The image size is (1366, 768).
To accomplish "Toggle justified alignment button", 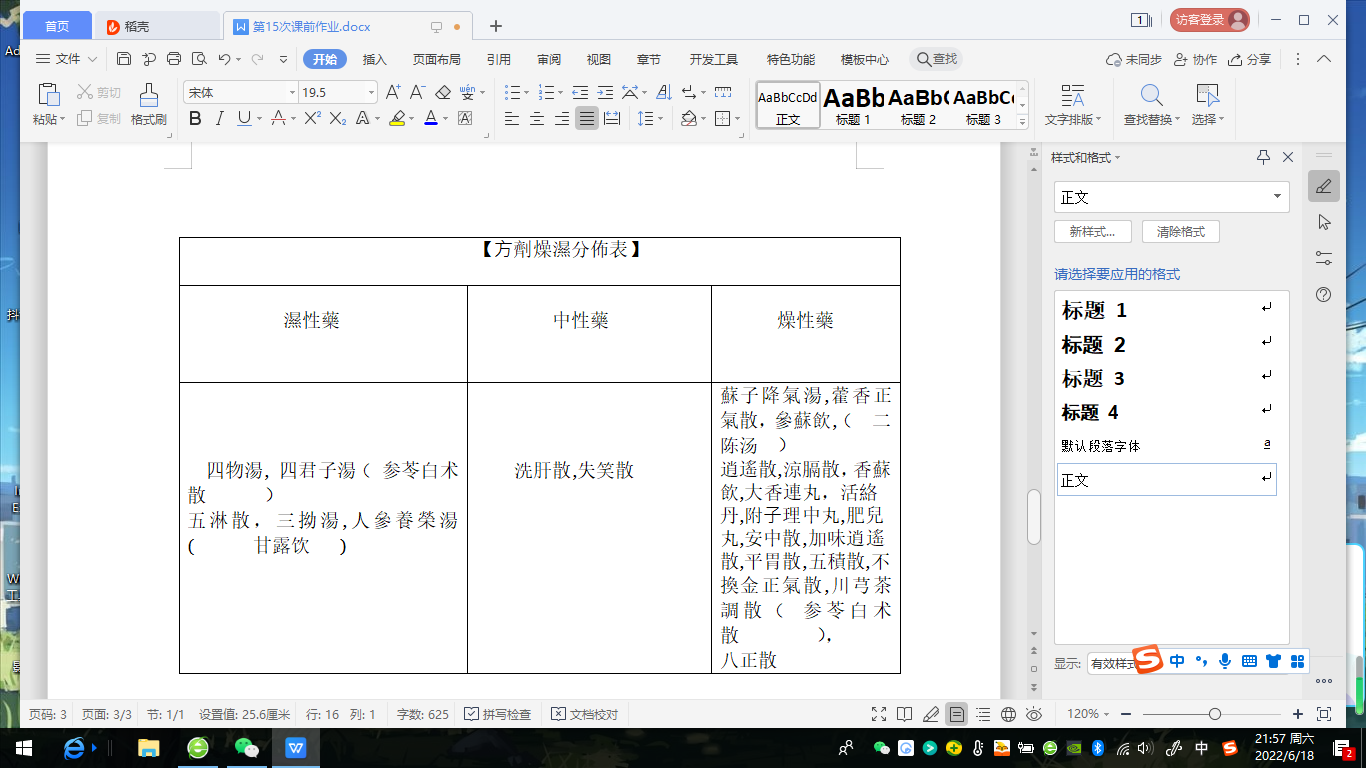I will point(587,118).
